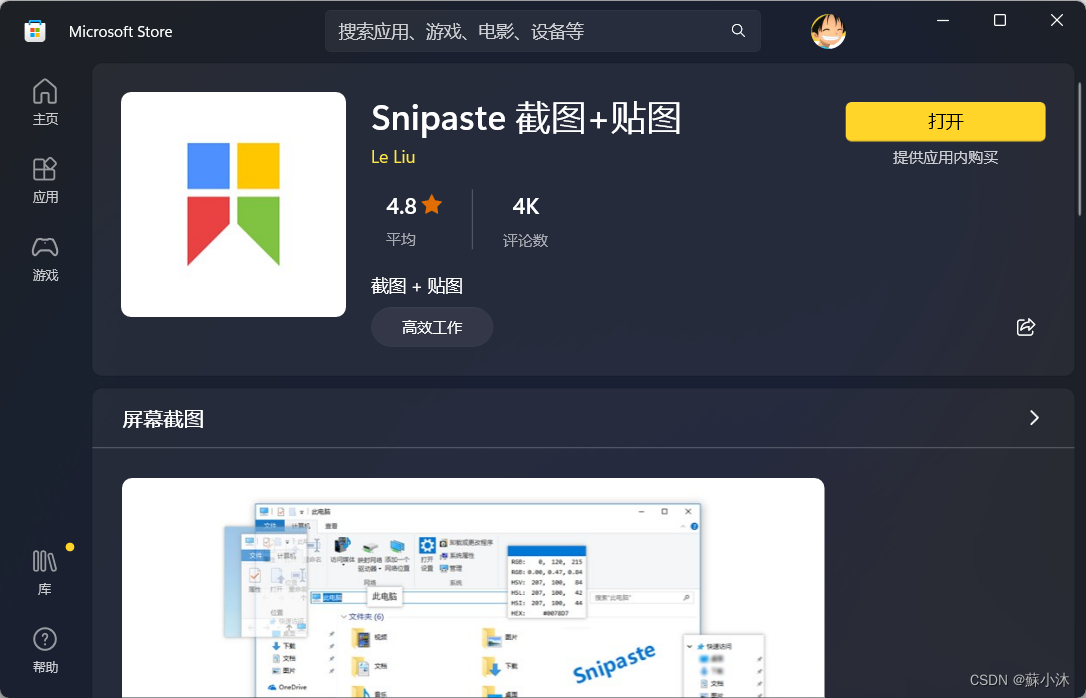Minimize the Microsoft Store window
The width and height of the screenshot is (1086, 698).
(943, 21)
